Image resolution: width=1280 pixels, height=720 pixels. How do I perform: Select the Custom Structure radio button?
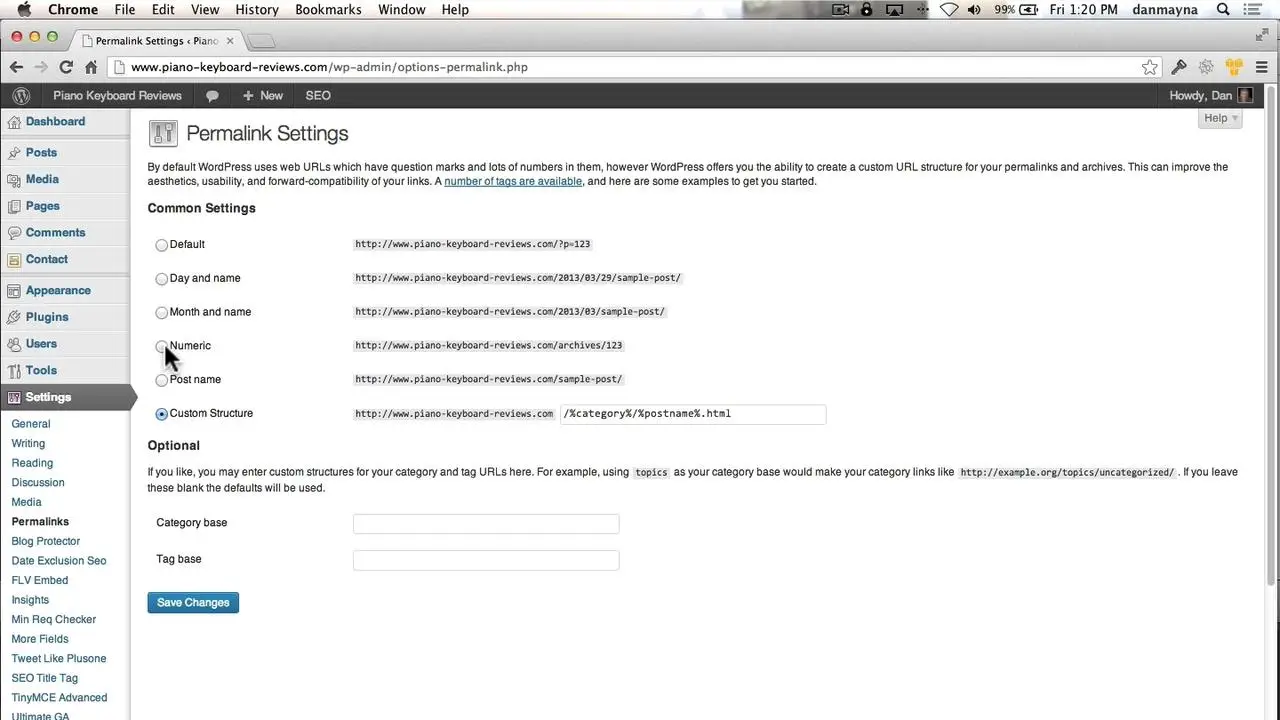coord(162,414)
